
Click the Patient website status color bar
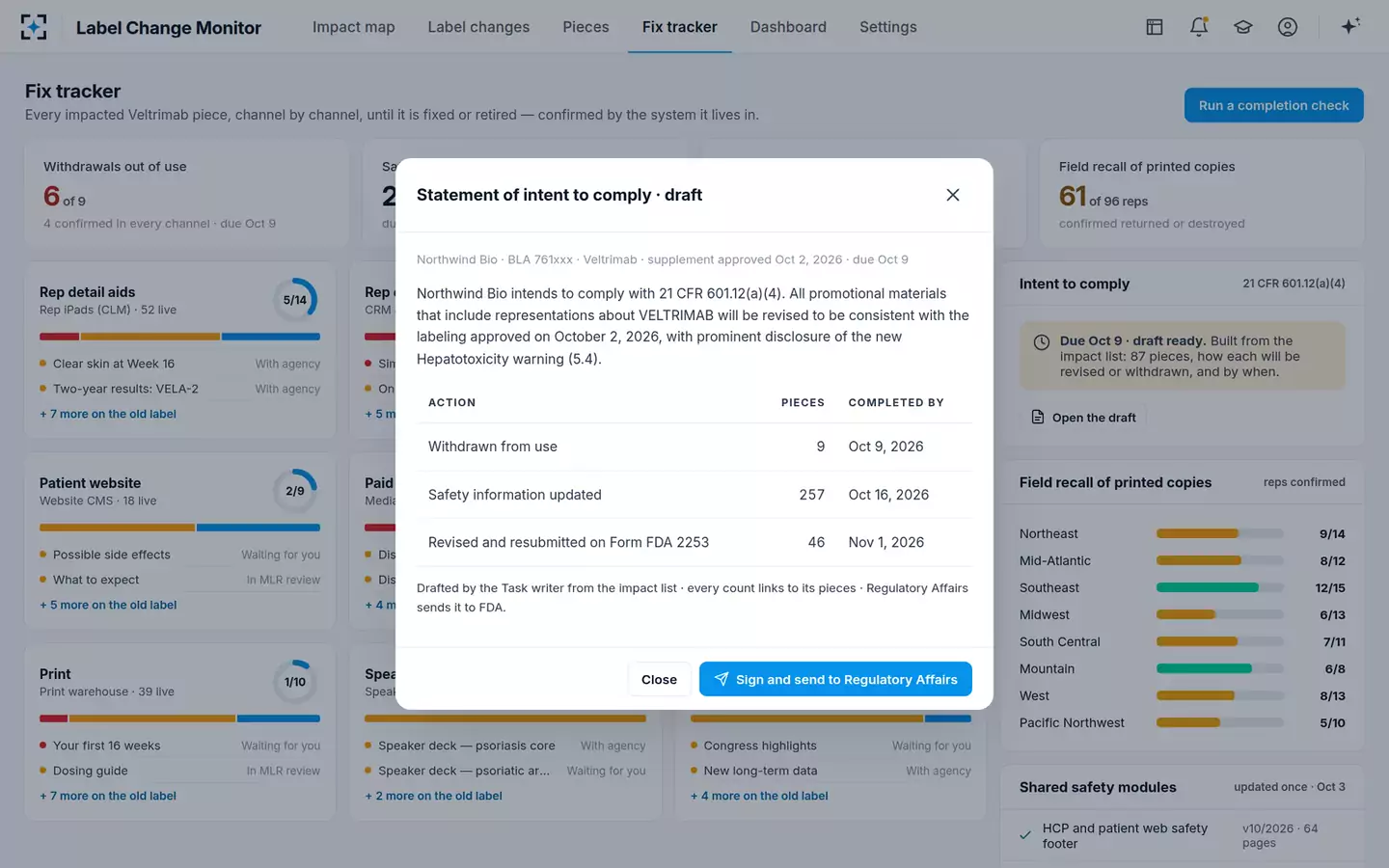[x=179, y=528]
